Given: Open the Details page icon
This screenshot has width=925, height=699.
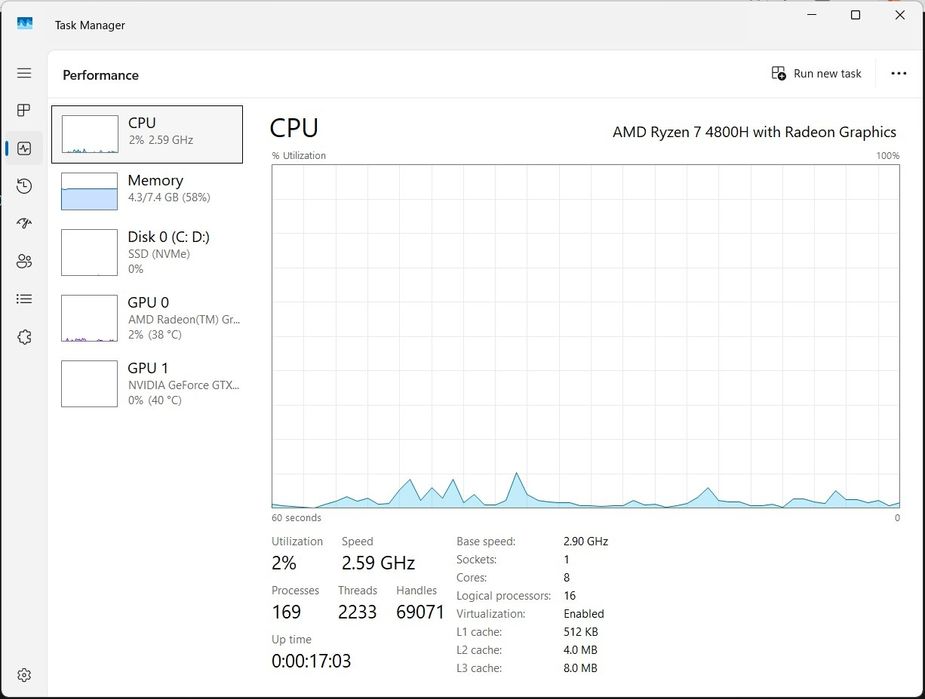Looking at the screenshot, I should (24, 299).
